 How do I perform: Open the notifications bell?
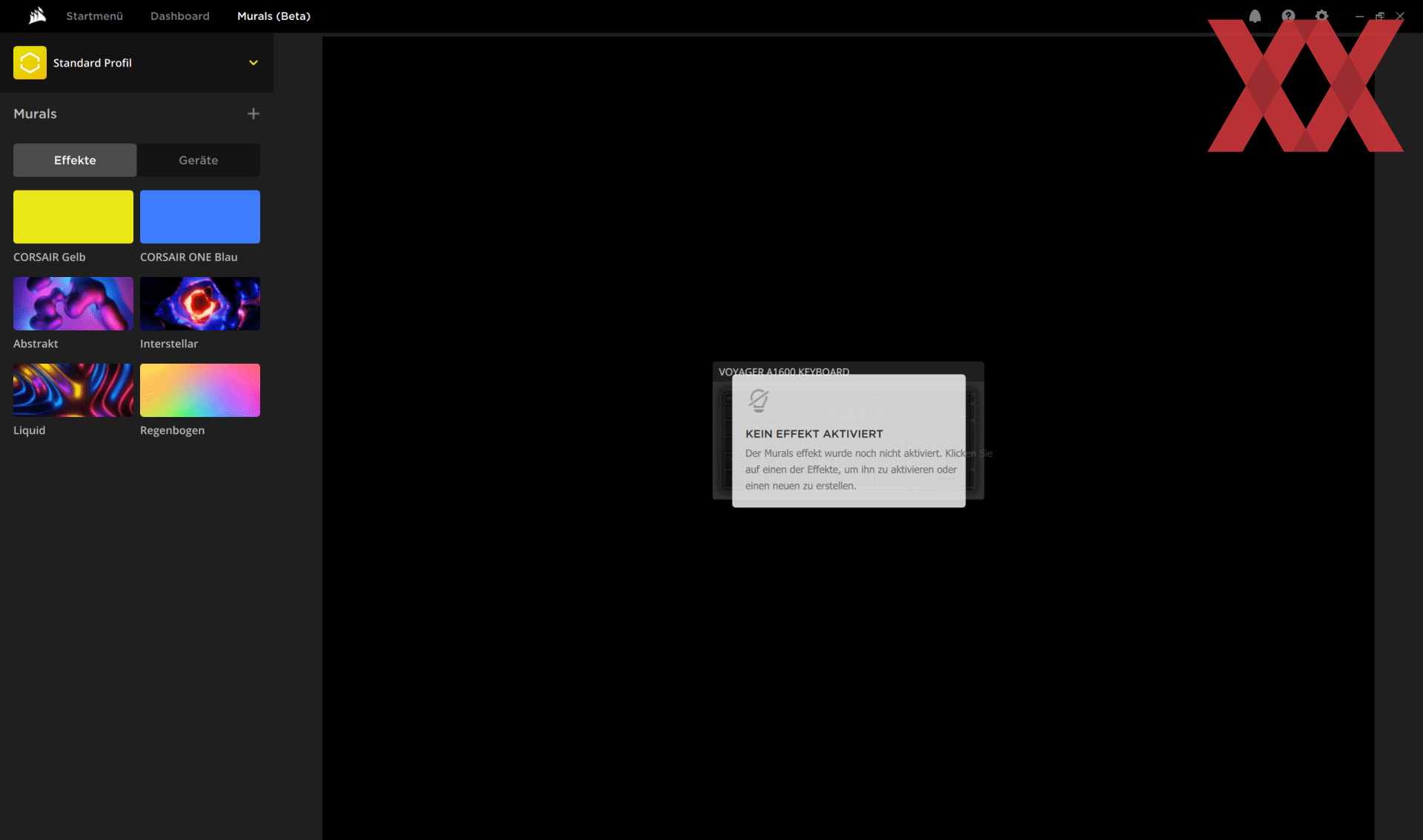tap(1255, 16)
